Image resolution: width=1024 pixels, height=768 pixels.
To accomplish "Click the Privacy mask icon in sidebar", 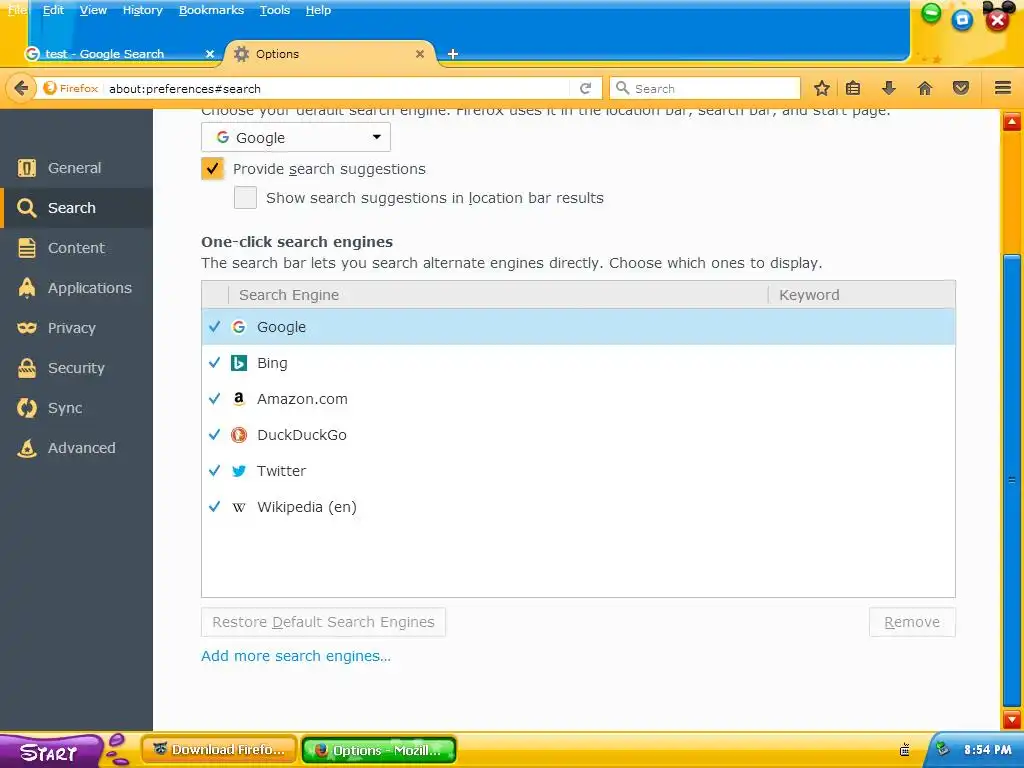I will 27,328.
